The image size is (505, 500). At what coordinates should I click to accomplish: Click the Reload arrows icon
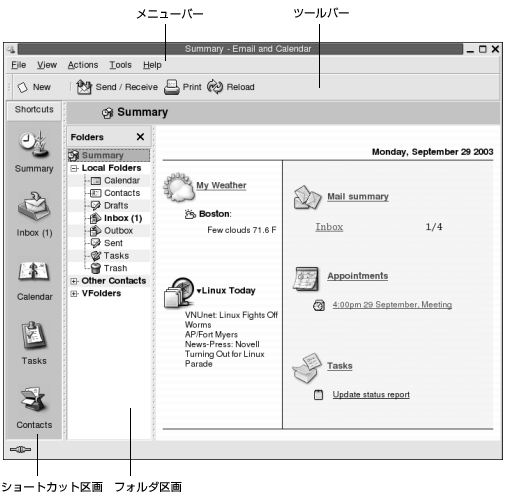(215, 87)
